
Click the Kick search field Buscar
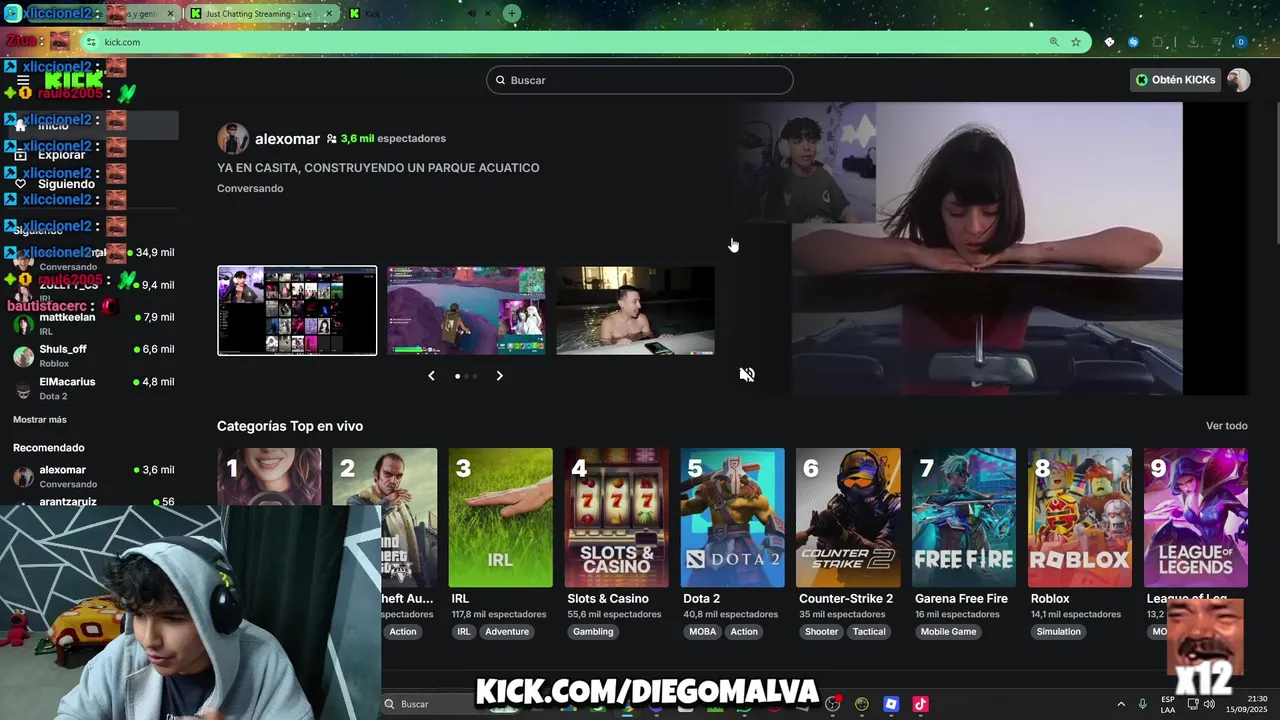coord(640,80)
